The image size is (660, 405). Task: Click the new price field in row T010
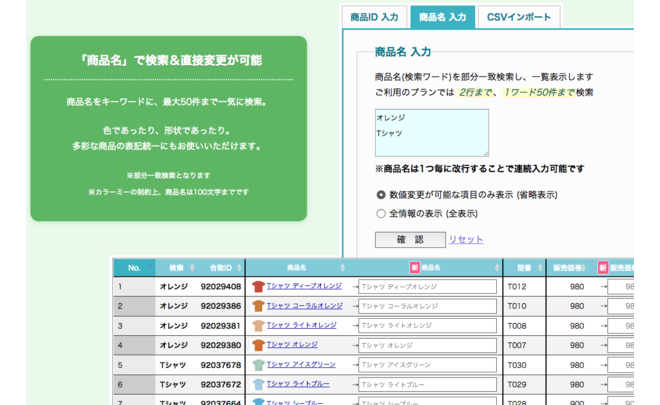click(x=621, y=306)
